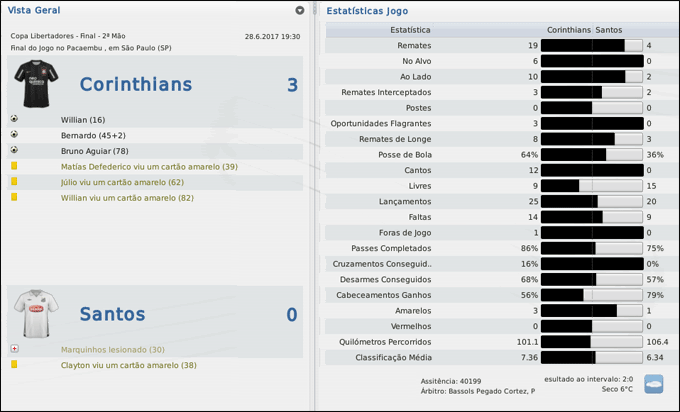Click the goal icon next to Bernardo (45+2)
Image resolution: width=680 pixels, height=412 pixels.
(x=14, y=134)
